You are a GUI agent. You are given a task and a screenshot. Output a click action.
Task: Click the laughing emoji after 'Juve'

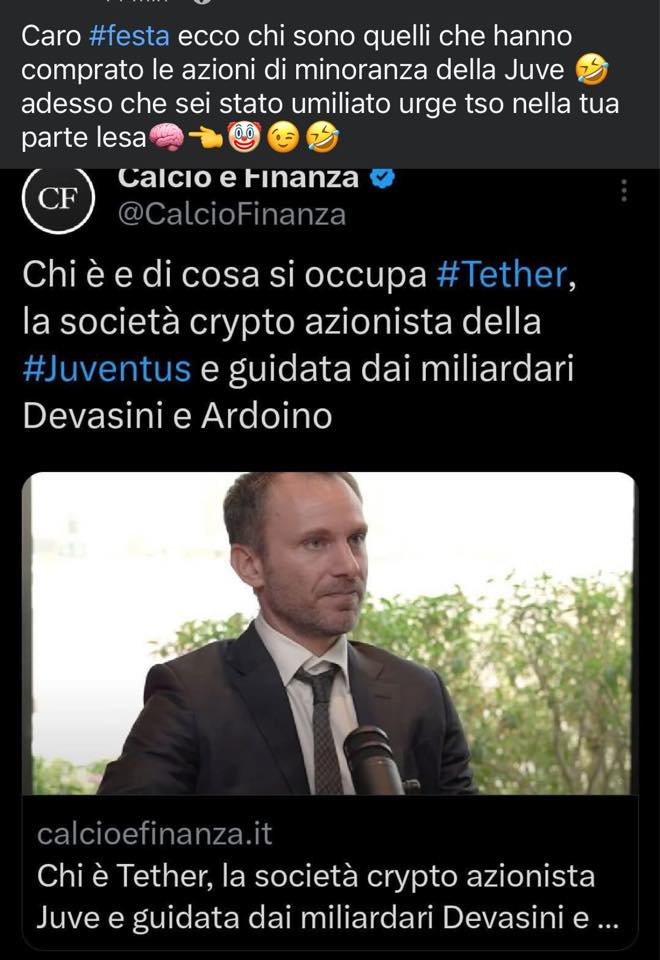point(592,69)
